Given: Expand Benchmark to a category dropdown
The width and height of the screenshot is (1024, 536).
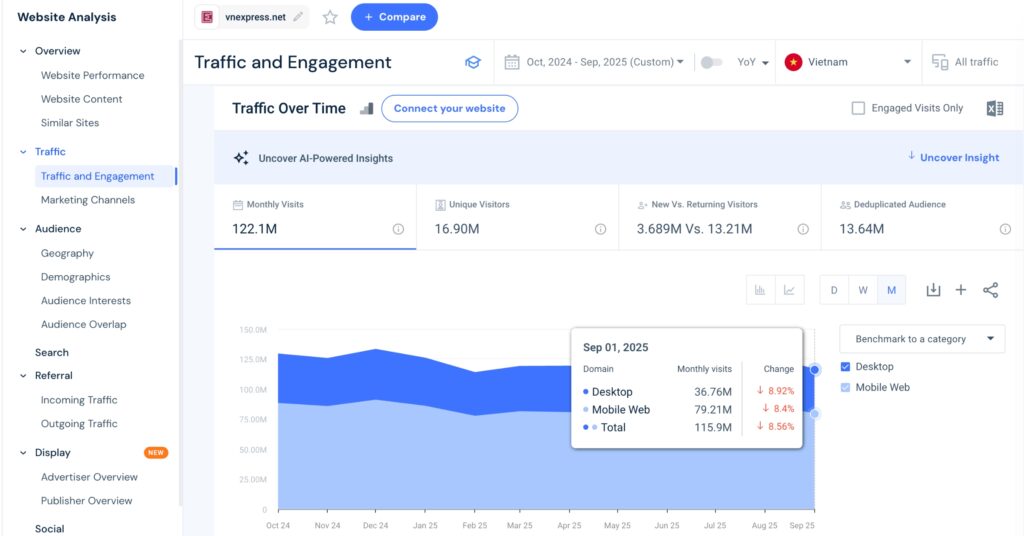Looking at the screenshot, I should point(921,339).
